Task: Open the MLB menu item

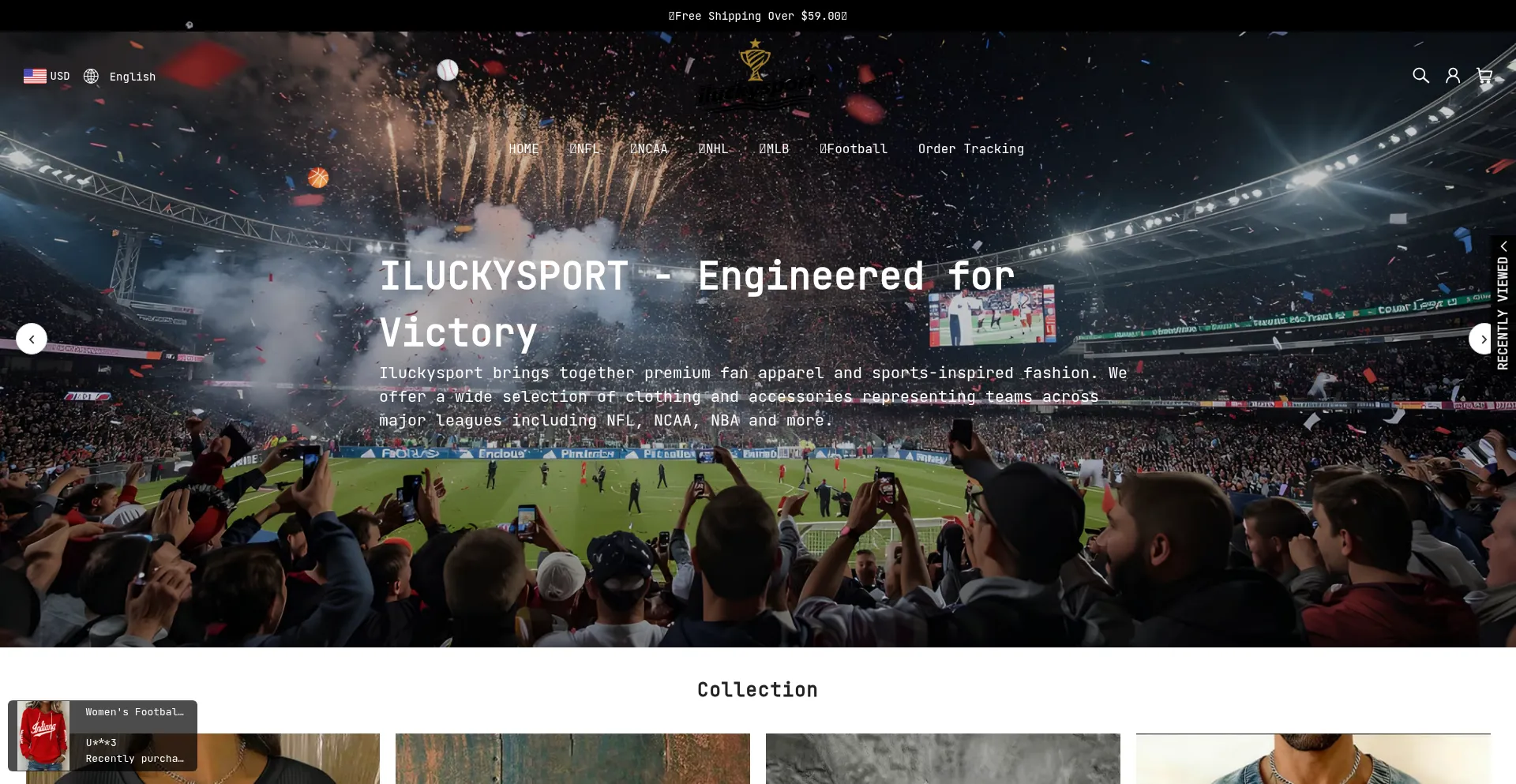Action: (x=774, y=149)
